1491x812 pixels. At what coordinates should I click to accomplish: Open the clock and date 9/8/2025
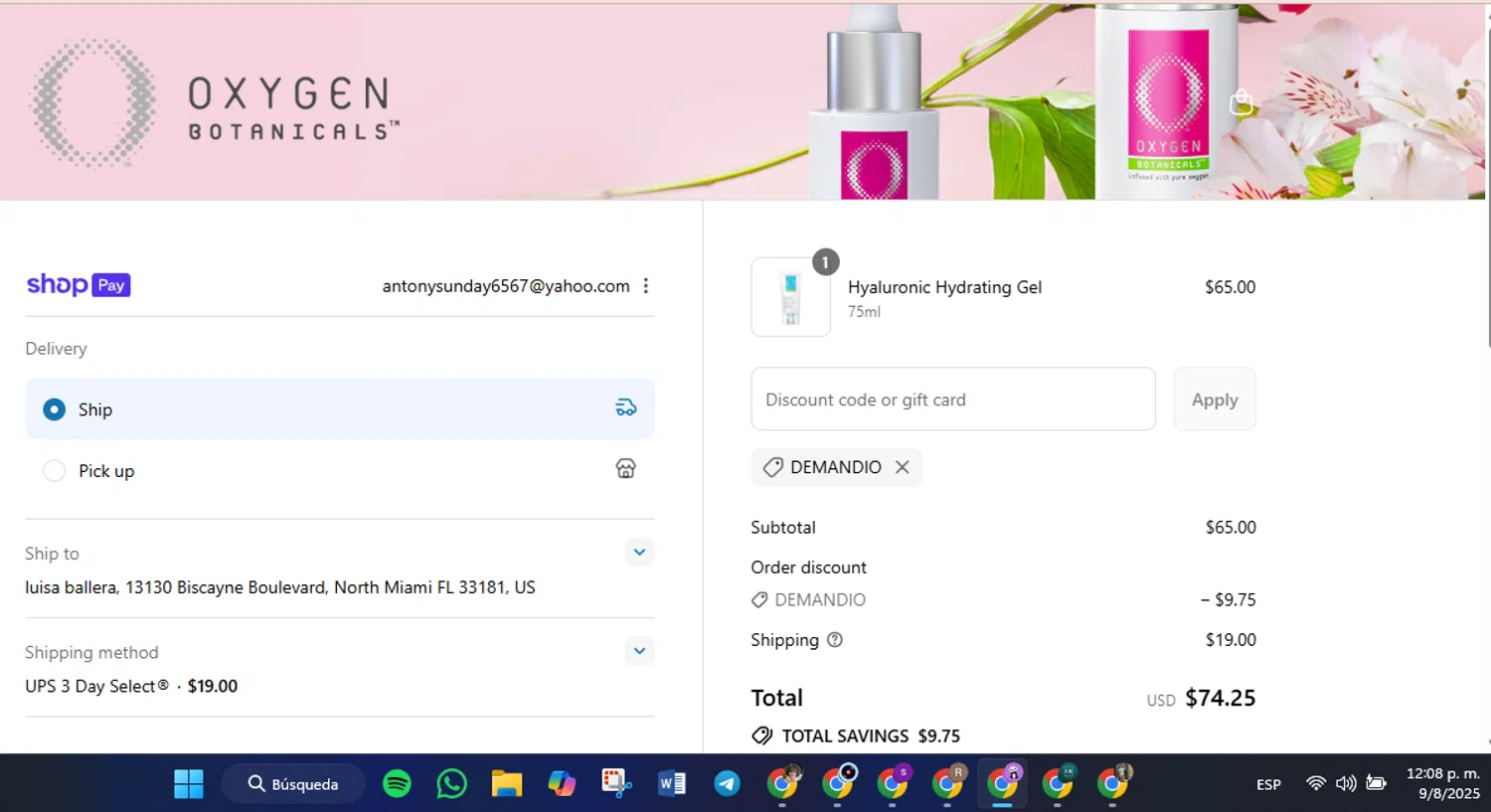coord(1442,783)
